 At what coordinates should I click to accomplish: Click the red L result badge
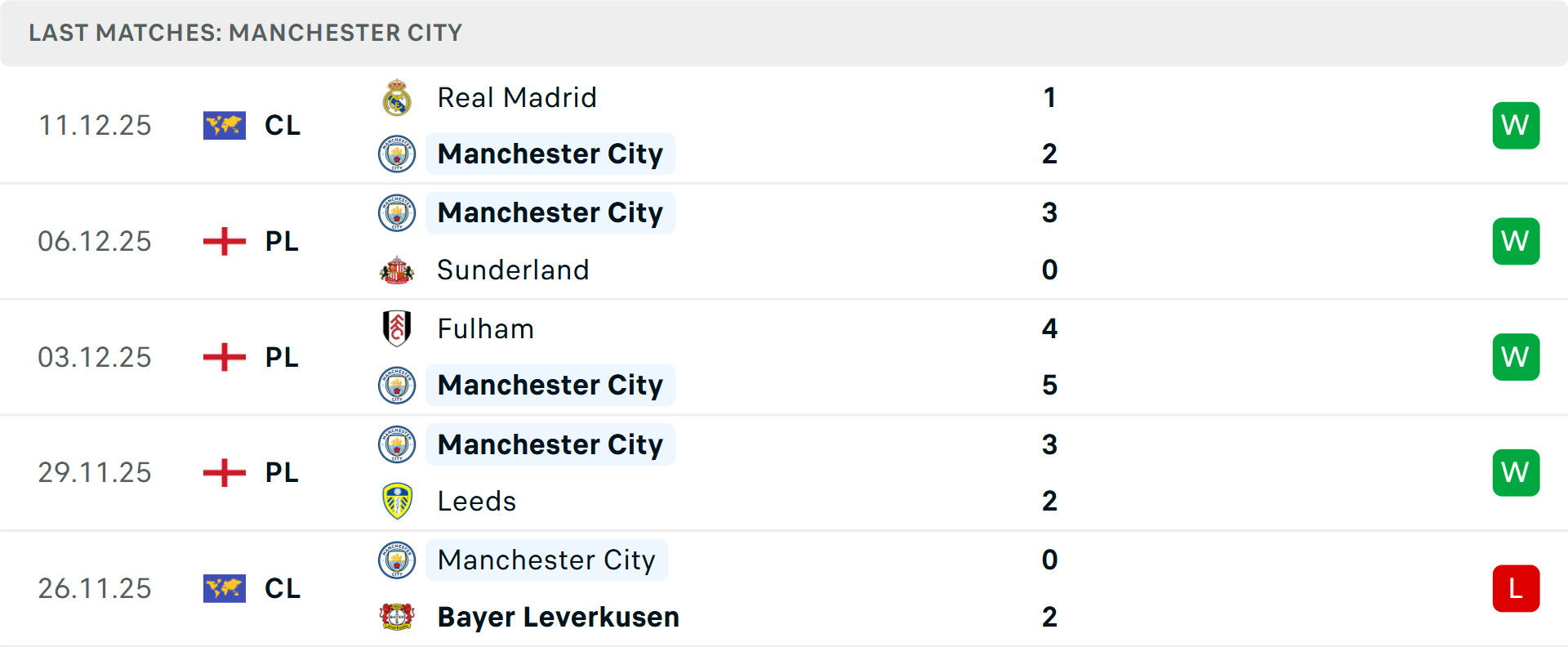[x=1516, y=589]
